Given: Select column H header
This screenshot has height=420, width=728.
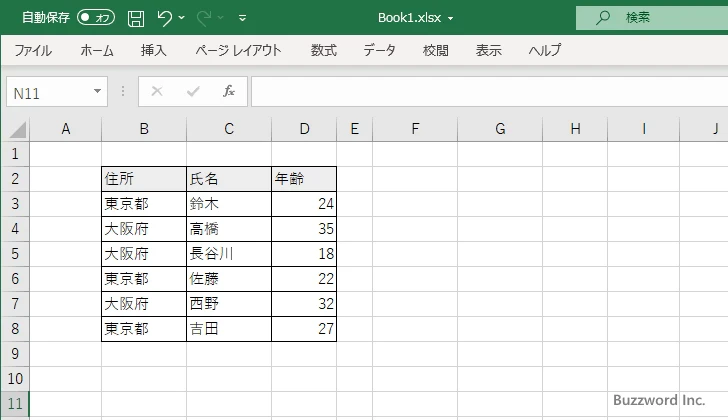Looking at the screenshot, I should tap(575, 129).
